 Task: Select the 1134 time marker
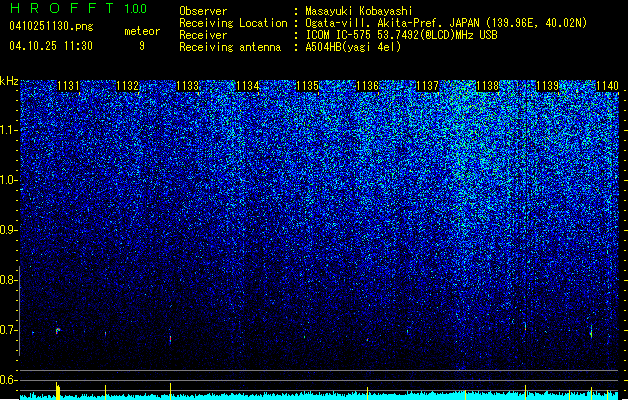[248, 86]
